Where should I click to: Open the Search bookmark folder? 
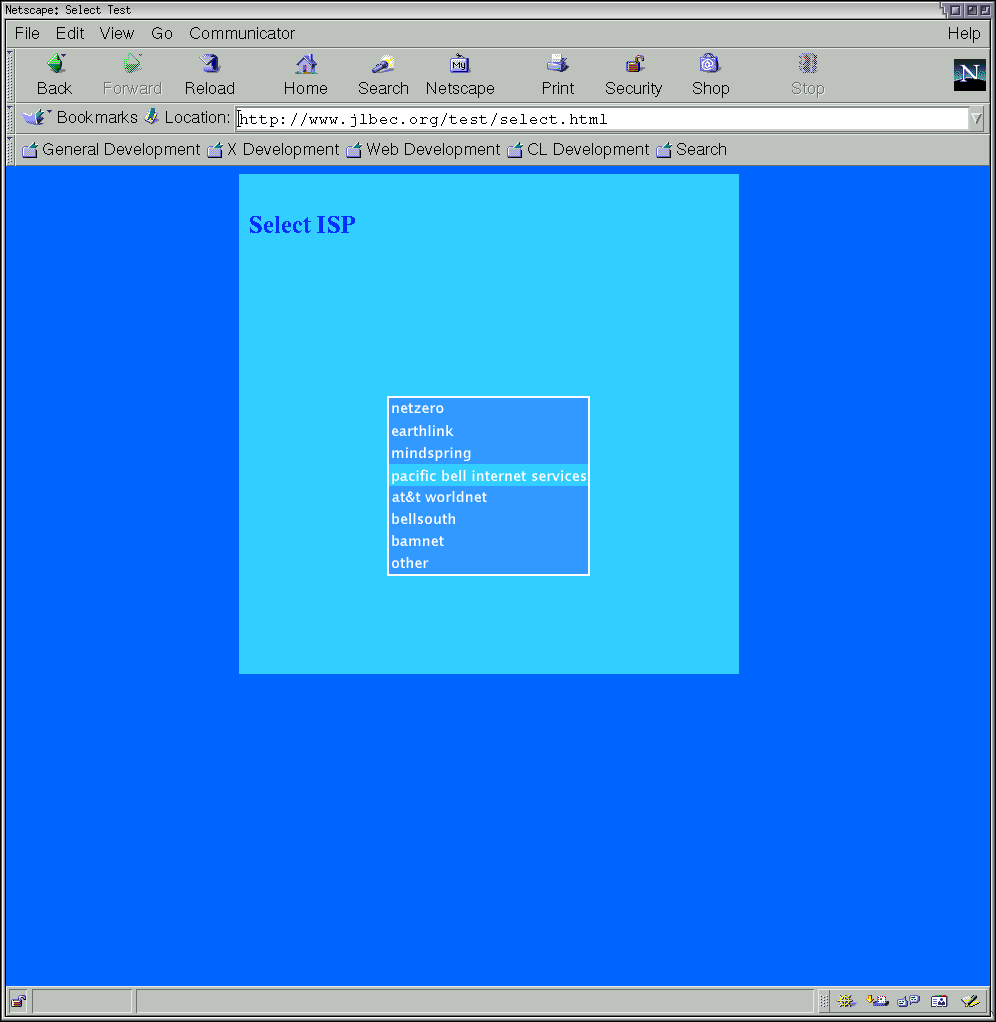tap(691, 150)
